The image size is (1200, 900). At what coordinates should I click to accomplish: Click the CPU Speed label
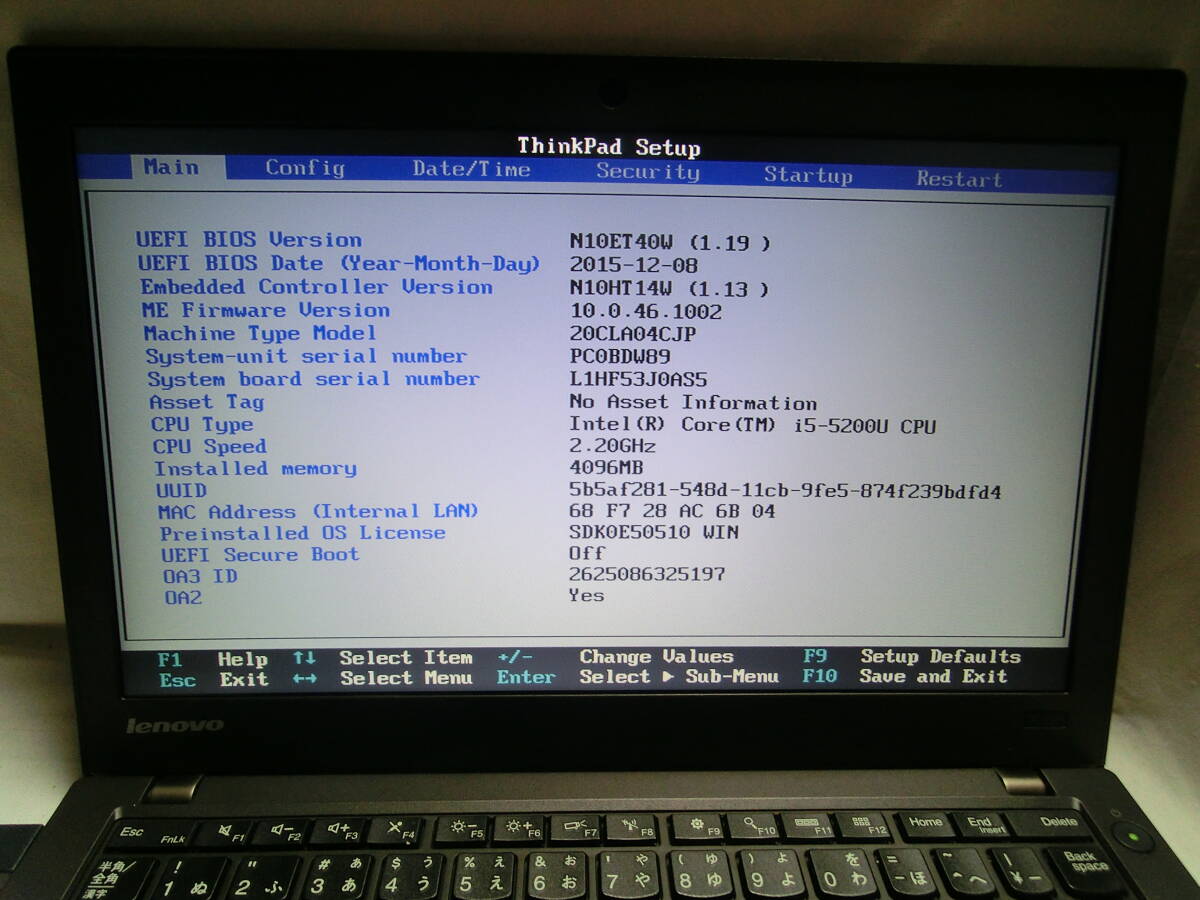pyautogui.click(x=209, y=447)
